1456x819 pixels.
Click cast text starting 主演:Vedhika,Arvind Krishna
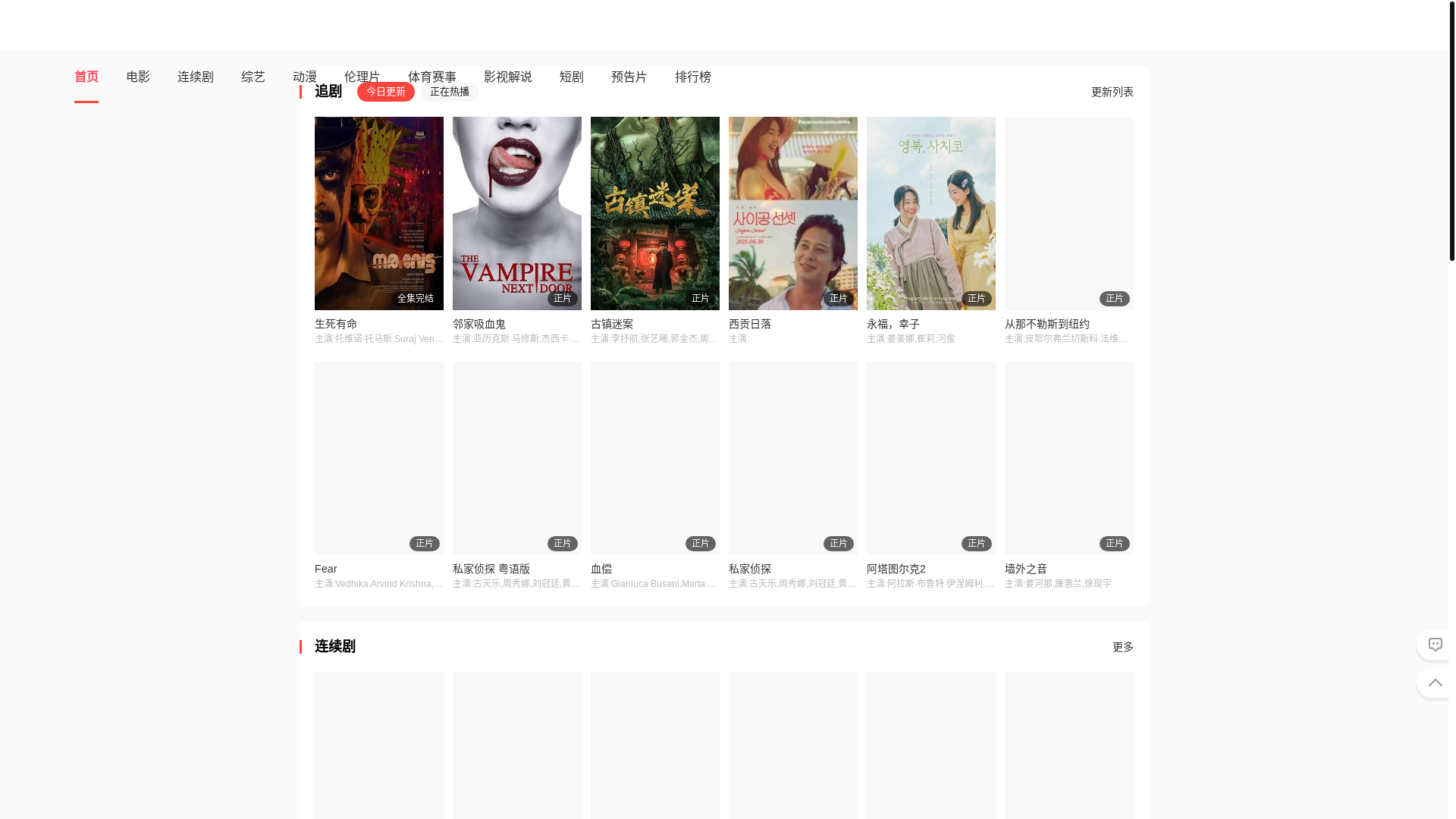pyautogui.click(x=379, y=584)
